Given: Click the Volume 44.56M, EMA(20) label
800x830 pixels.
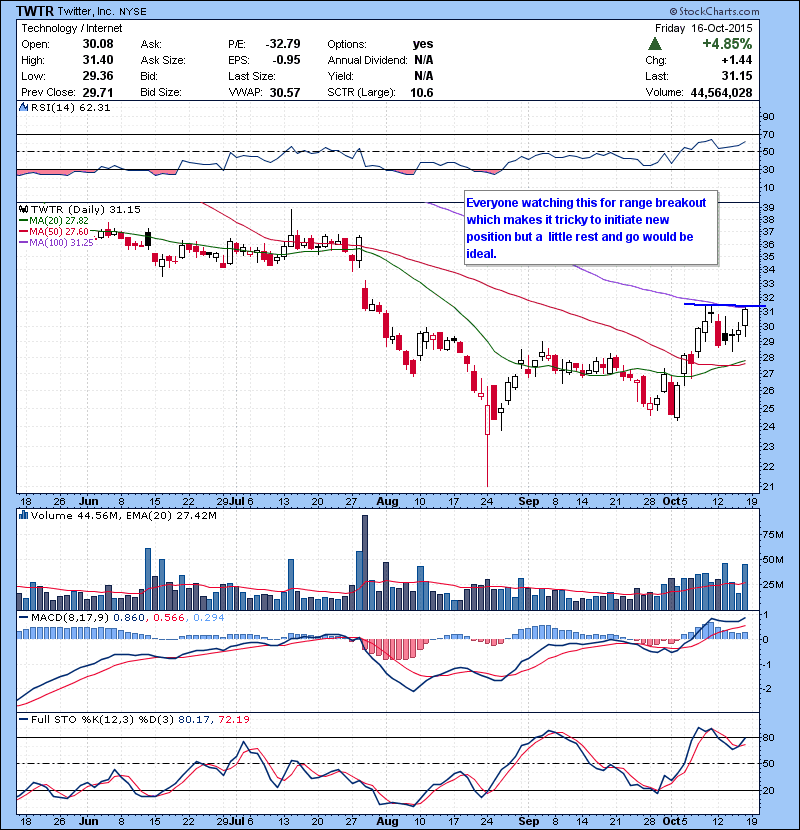Looking at the screenshot, I should [x=123, y=515].
